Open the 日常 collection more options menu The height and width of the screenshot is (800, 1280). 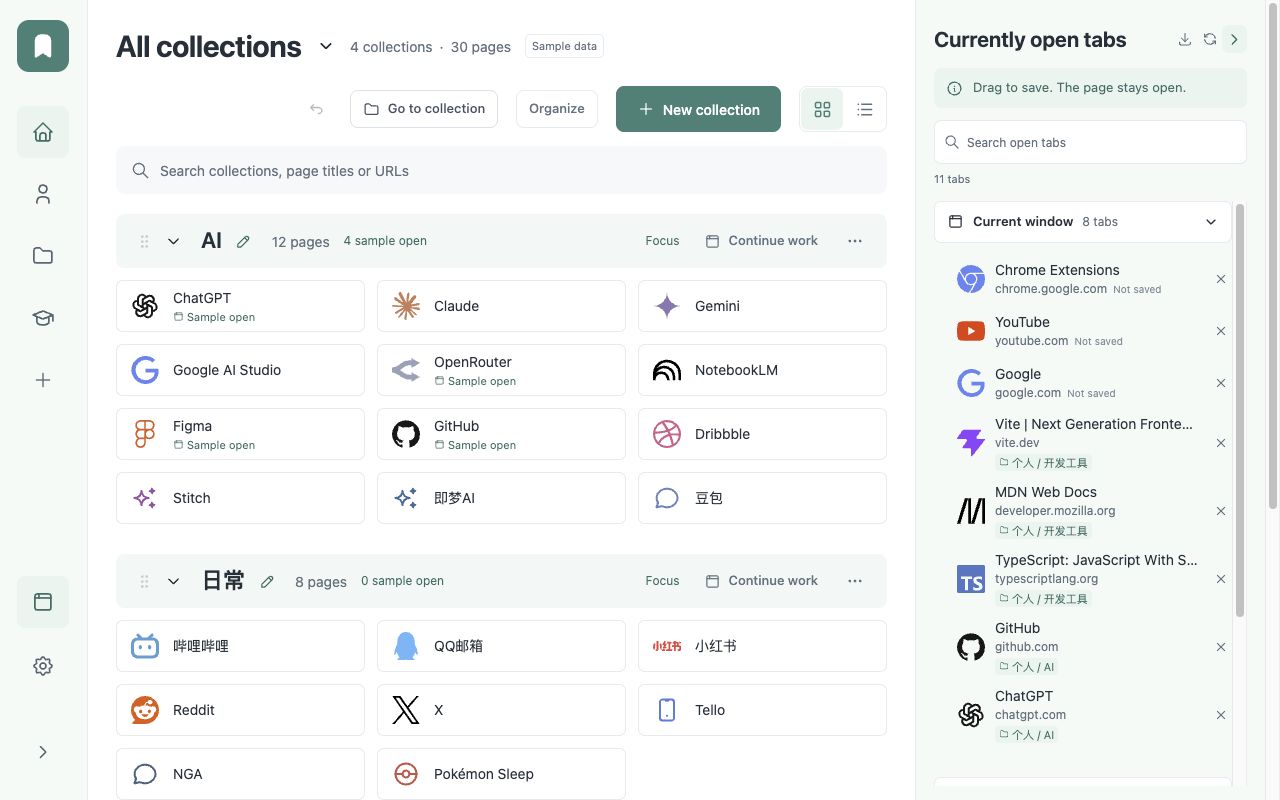click(x=855, y=581)
